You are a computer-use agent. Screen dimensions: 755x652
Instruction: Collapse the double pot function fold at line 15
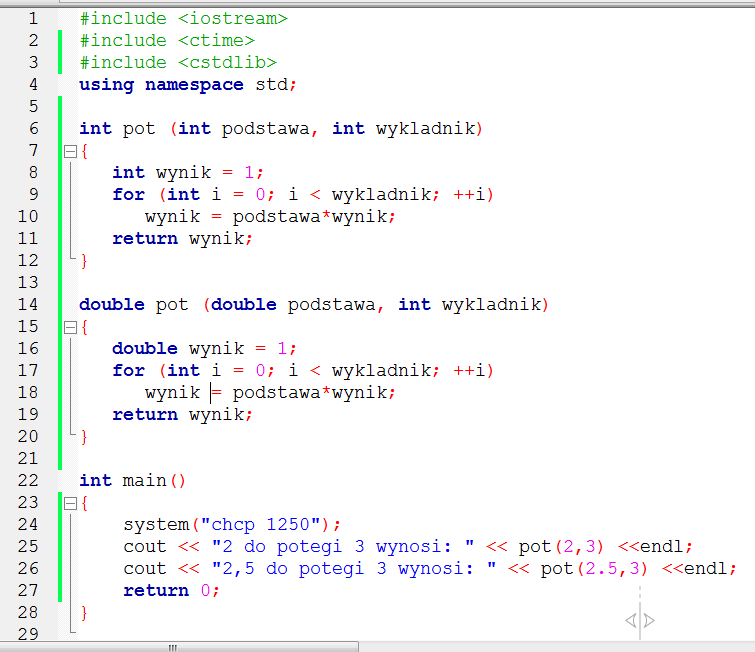(x=70, y=328)
